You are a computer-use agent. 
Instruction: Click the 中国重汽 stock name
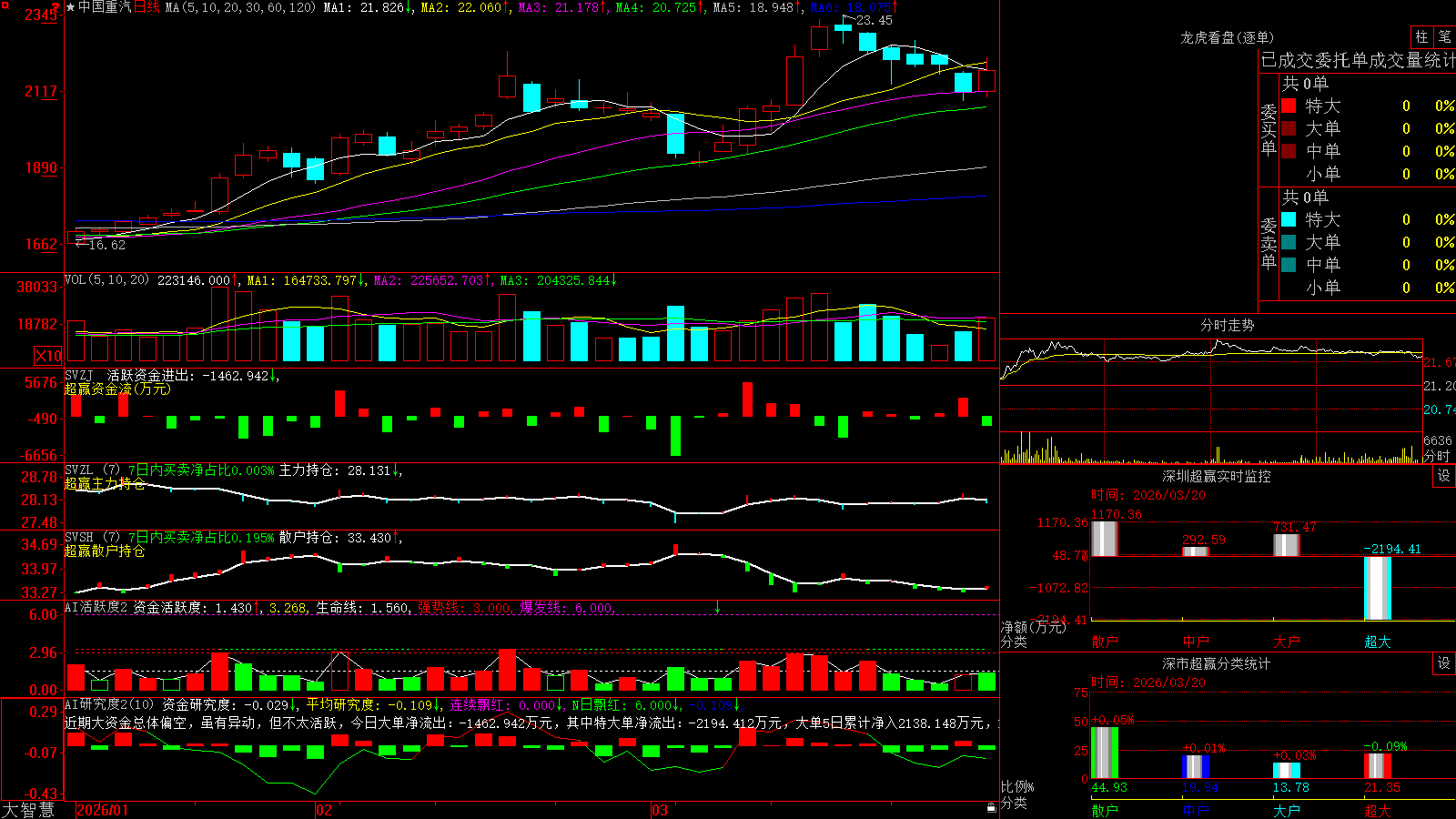(x=105, y=7)
